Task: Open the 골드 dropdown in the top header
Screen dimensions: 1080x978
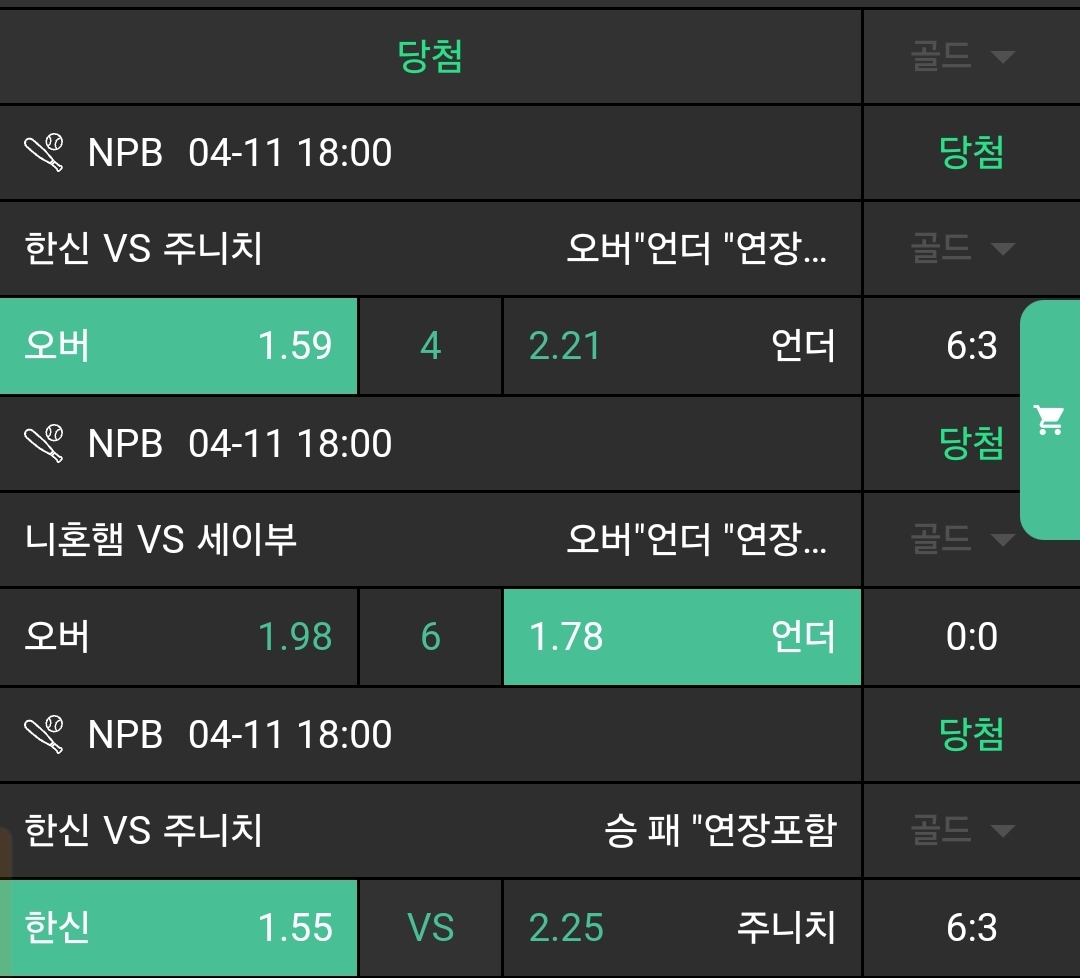Action: pyautogui.click(x=962, y=56)
